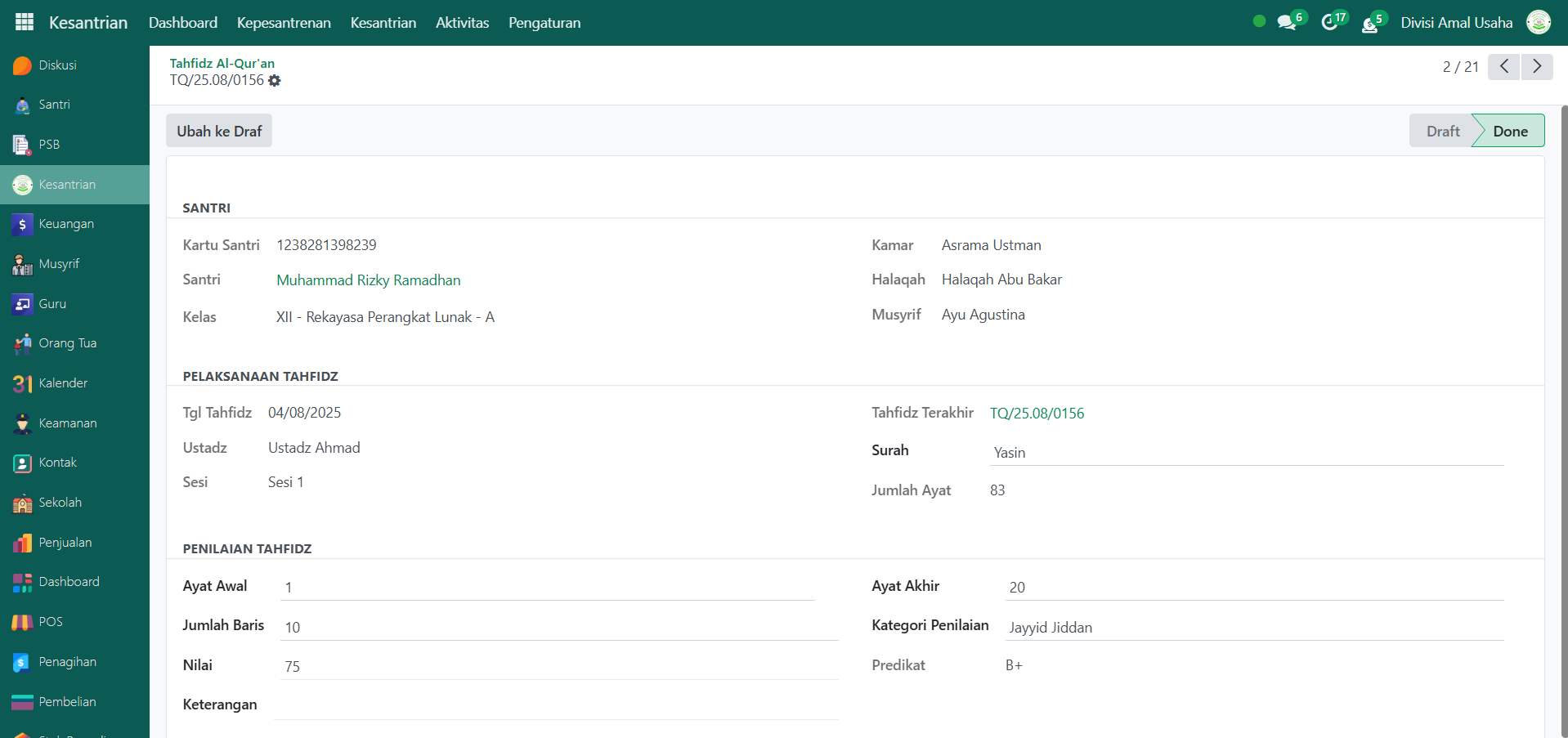This screenshot has width=1568, height=738.
Task: Go to the previous record arrow
Action: tap(1503, 66)
